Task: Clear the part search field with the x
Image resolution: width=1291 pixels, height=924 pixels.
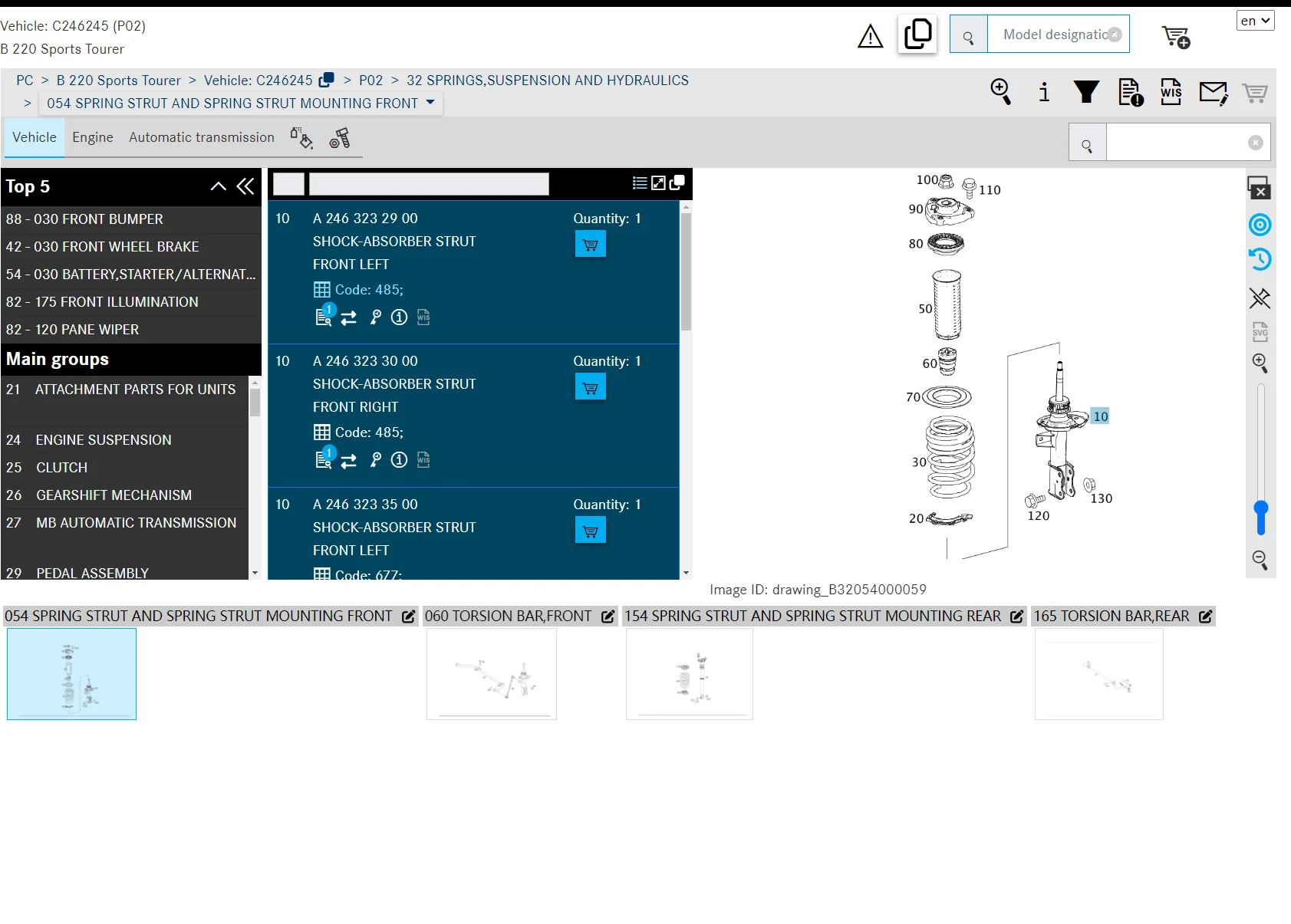Action: [1255, 143]
